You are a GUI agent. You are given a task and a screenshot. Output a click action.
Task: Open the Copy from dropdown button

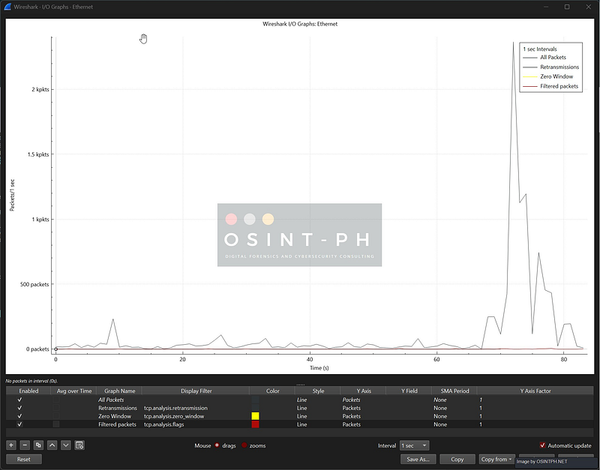pyautogui.click(x=497, y=459)
